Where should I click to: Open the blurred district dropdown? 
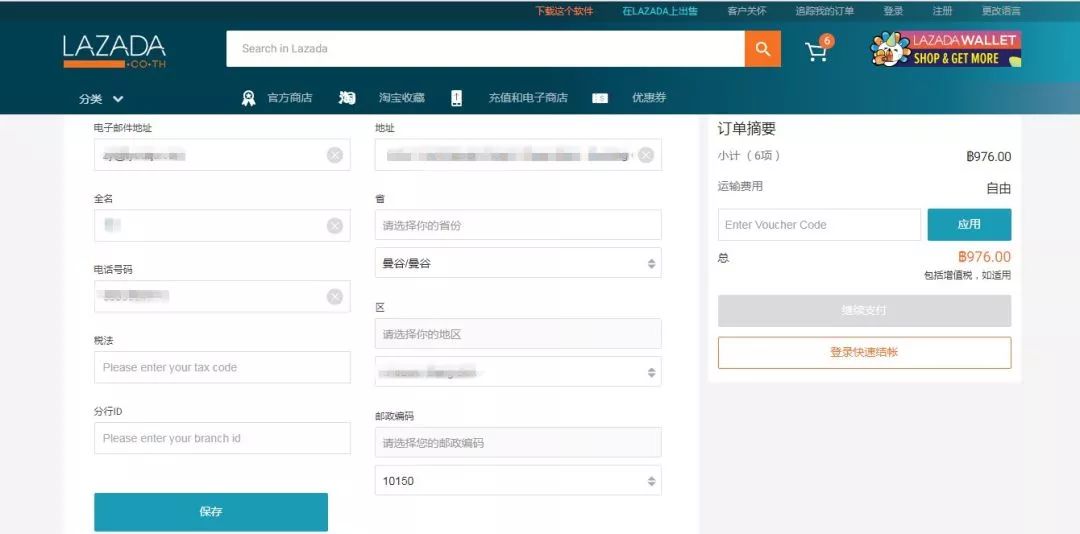pos(518,372)
